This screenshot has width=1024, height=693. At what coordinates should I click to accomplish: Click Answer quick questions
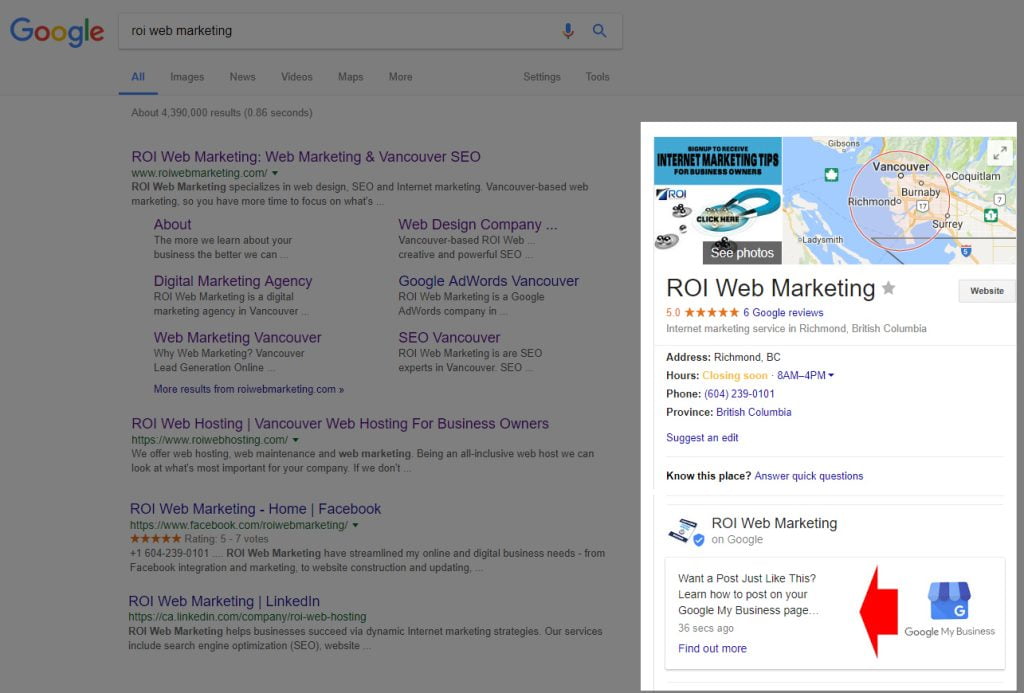808,476
